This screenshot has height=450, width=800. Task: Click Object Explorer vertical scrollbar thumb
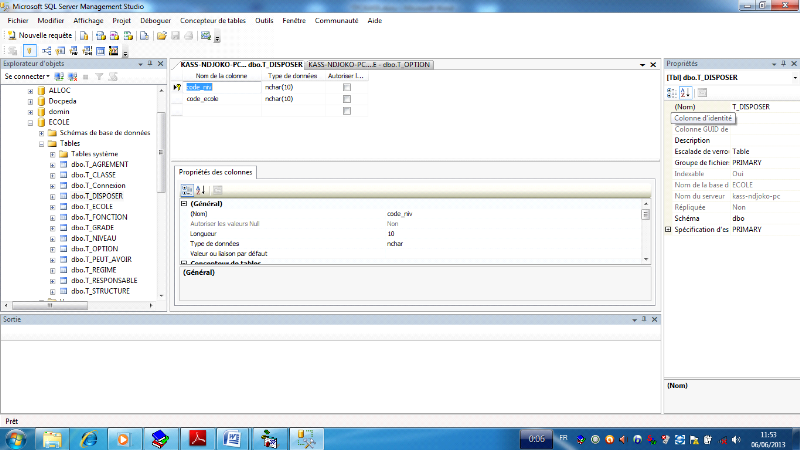pos(161,152)
